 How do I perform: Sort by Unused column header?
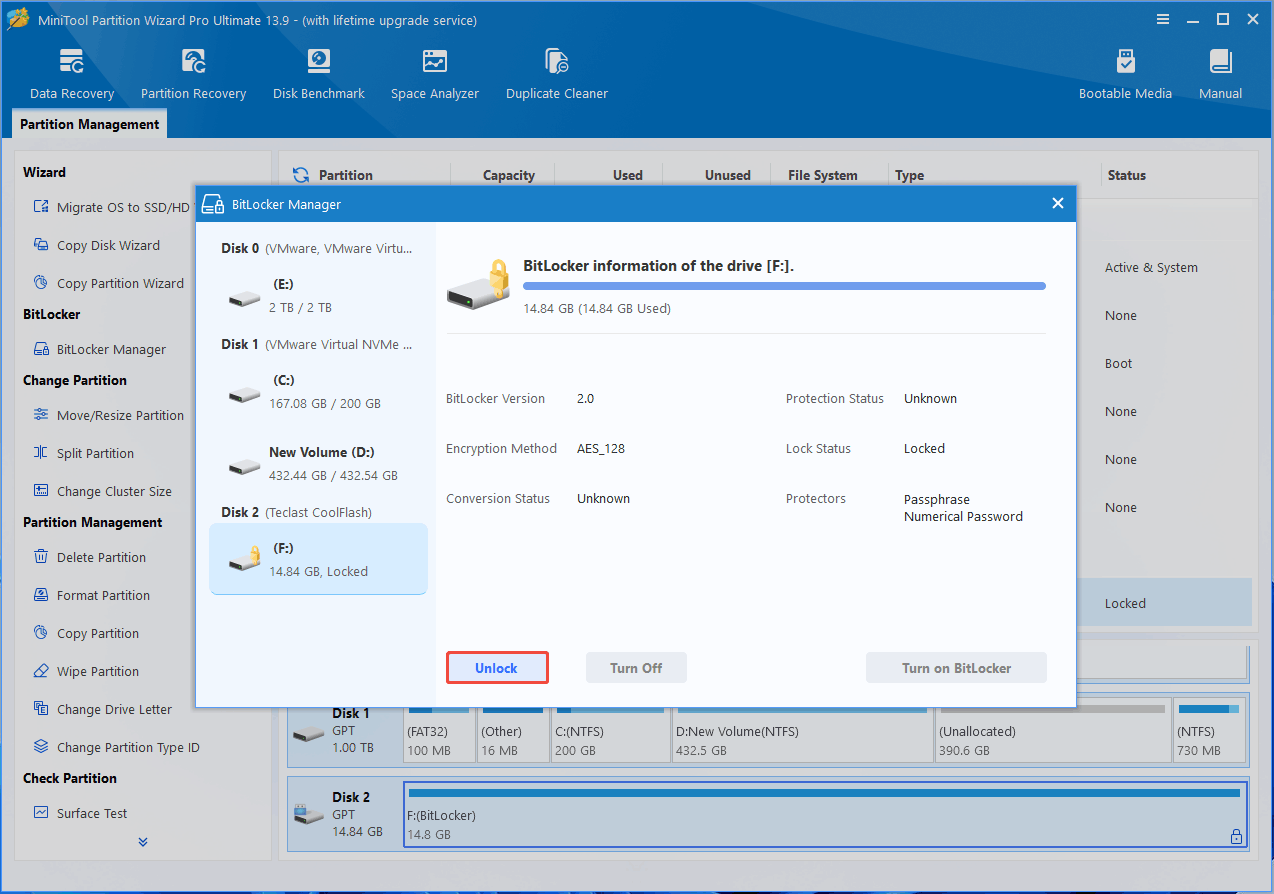[x=727, y=175]
